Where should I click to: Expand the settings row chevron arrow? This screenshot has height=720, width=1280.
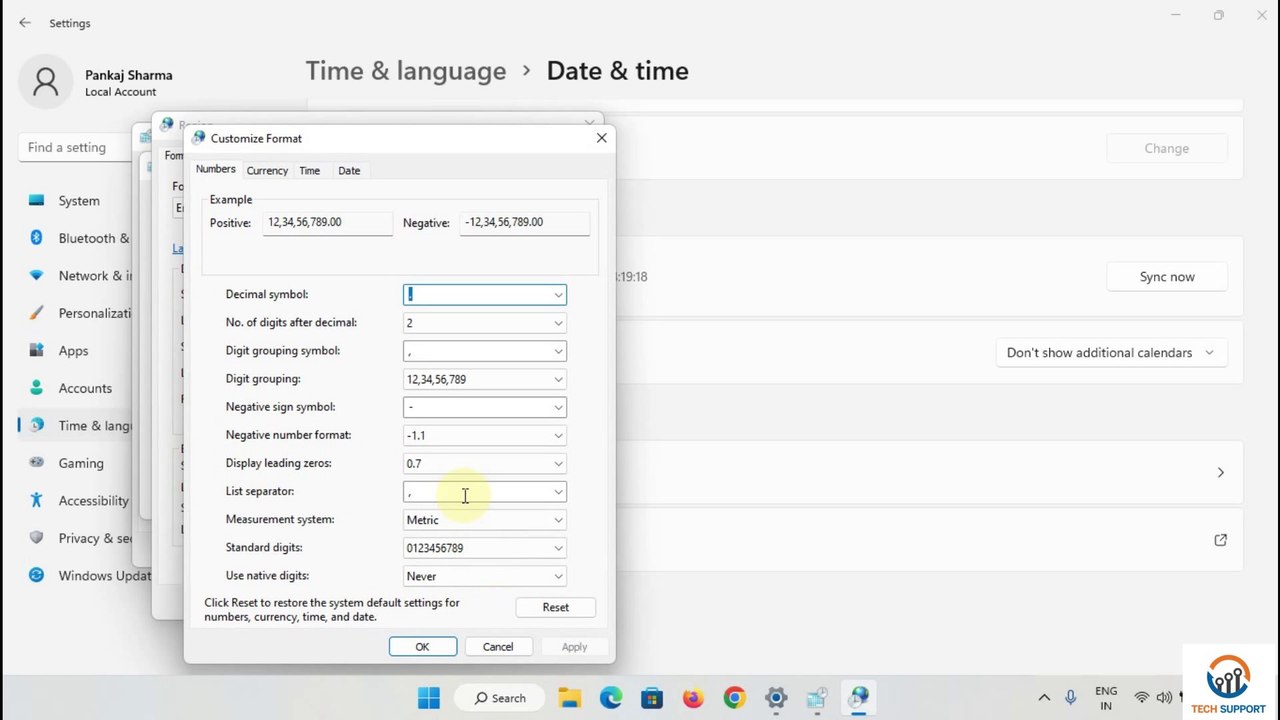coord(1220,472)
